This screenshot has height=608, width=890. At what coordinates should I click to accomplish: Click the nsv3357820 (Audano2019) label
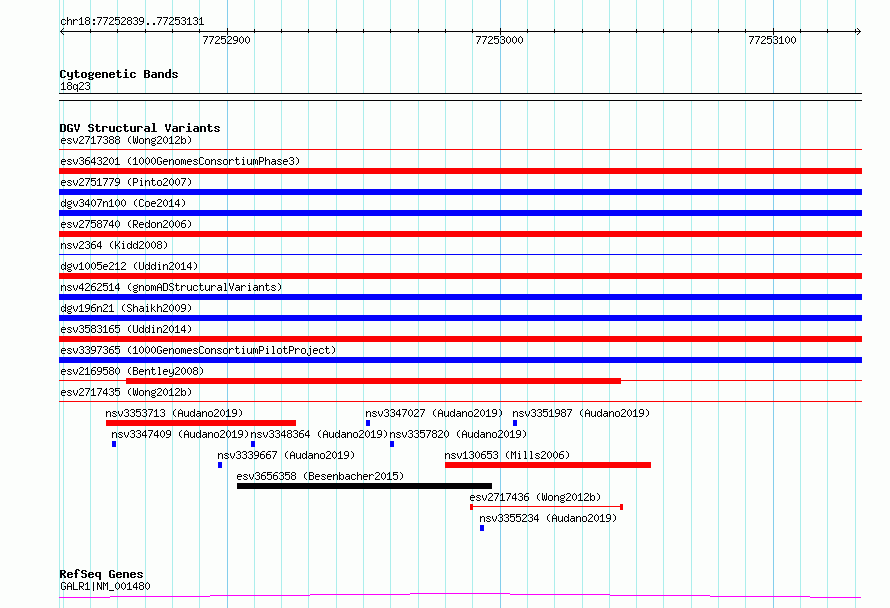click(458, 434)
